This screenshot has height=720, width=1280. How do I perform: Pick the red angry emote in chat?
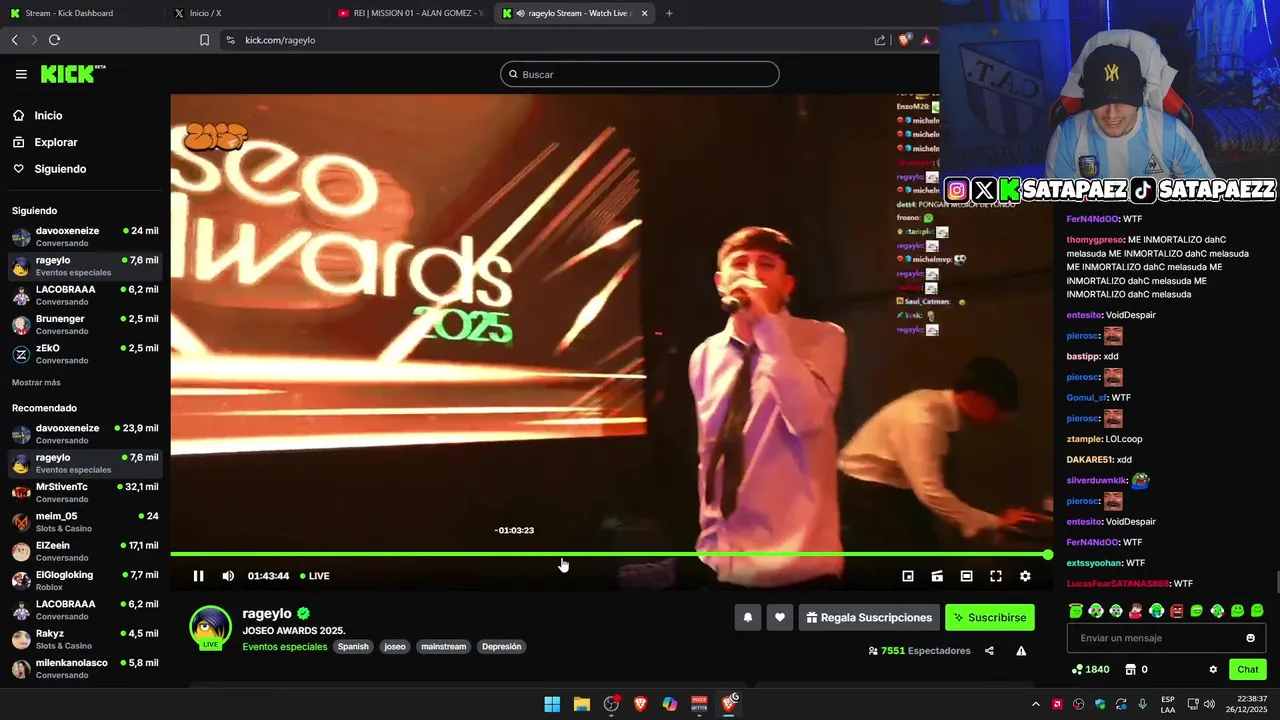pos(1176,611)
